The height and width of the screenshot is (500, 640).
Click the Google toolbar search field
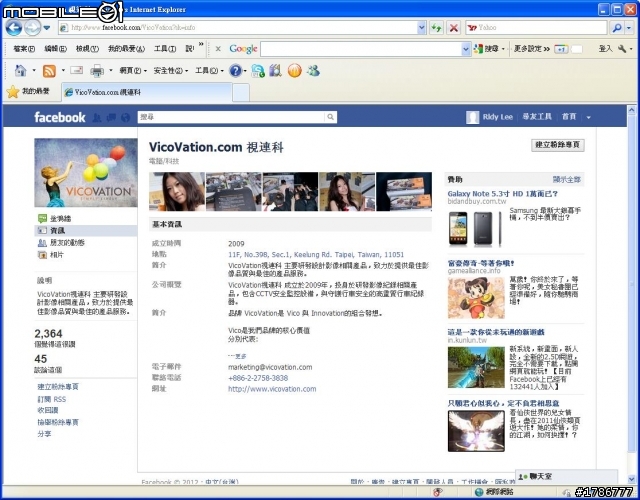click(361, 49)
